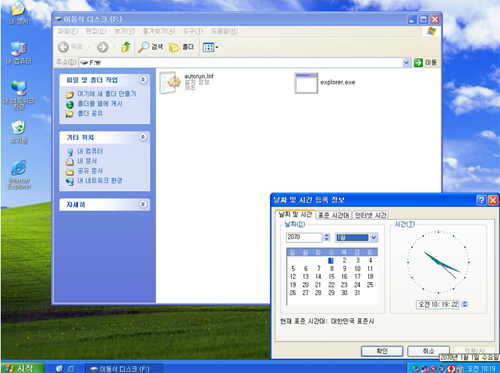Open the Favorites (즐겨찾기) menu
The height and width of the screenshot is (373, 500).
click(x=159, y=31)
